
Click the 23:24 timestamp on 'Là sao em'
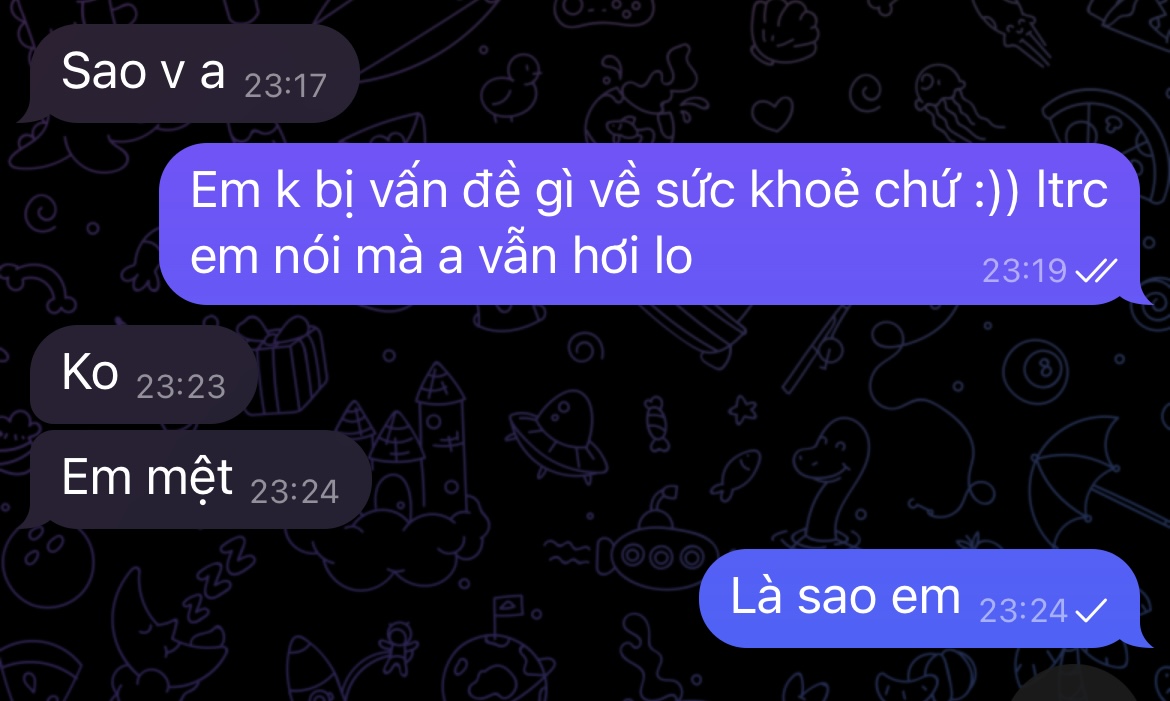(x=1023, y=611)
